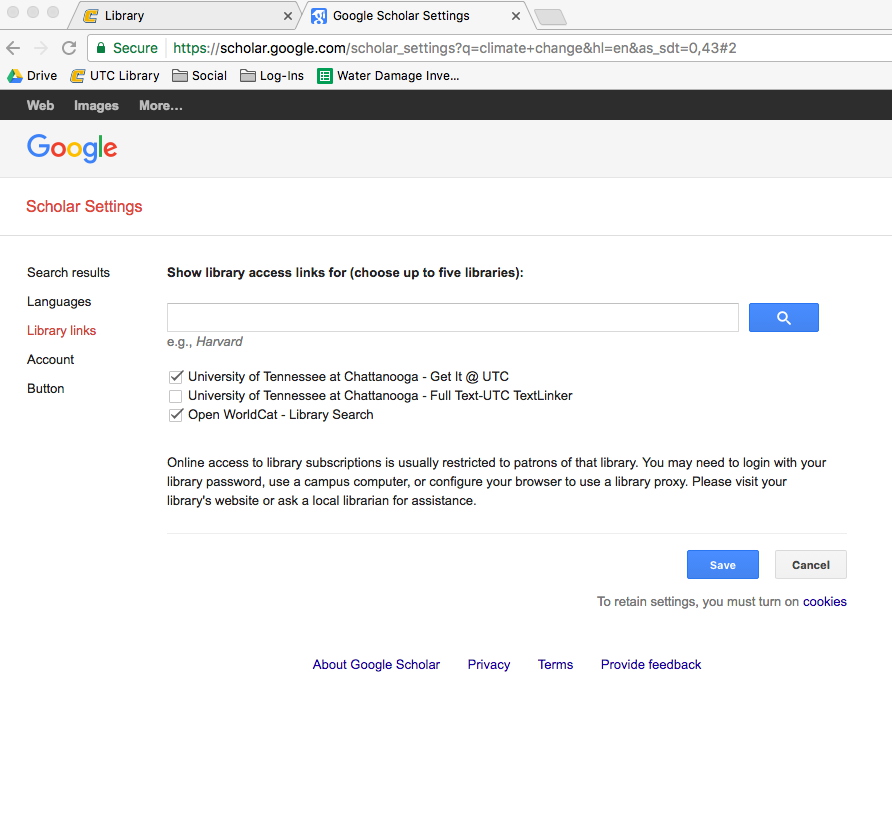Screen dimensions: 892x820
Task: Select Search results in the settings sidebar
Action: coord(68,273)
